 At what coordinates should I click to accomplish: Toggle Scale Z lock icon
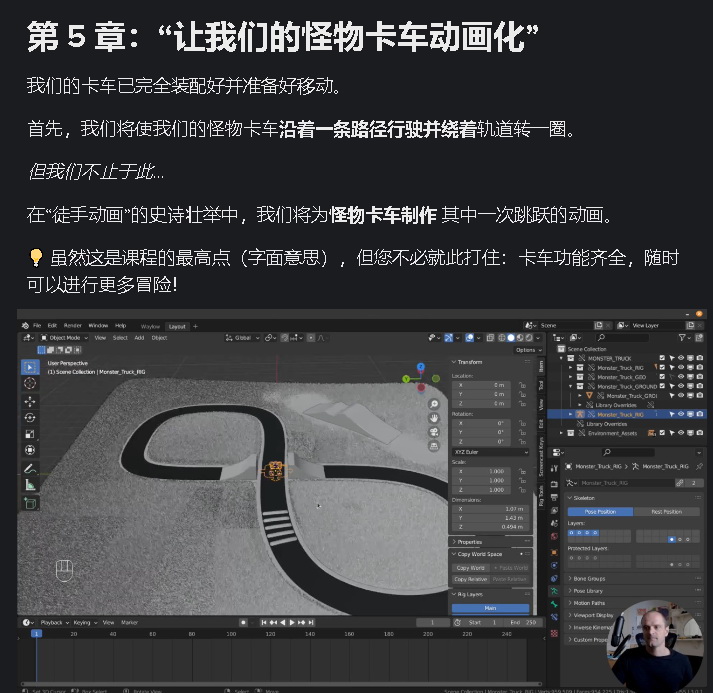click(522, 490)
